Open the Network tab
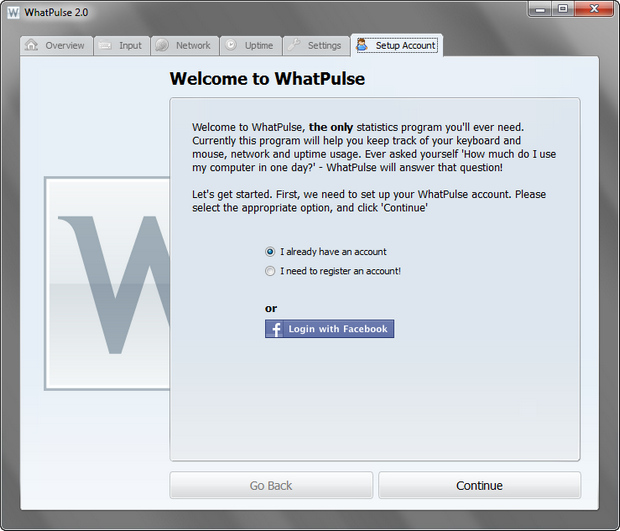This screenshot has height=531, width=620. (x=185, y=46)
